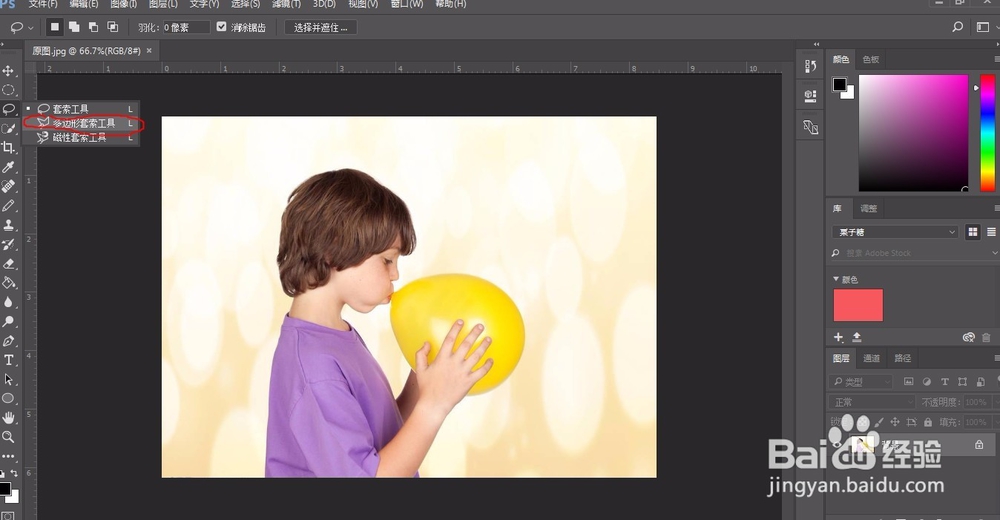1000x520 pixels.
Task: Choose New Selection mode button
Action: coord(55,27)
